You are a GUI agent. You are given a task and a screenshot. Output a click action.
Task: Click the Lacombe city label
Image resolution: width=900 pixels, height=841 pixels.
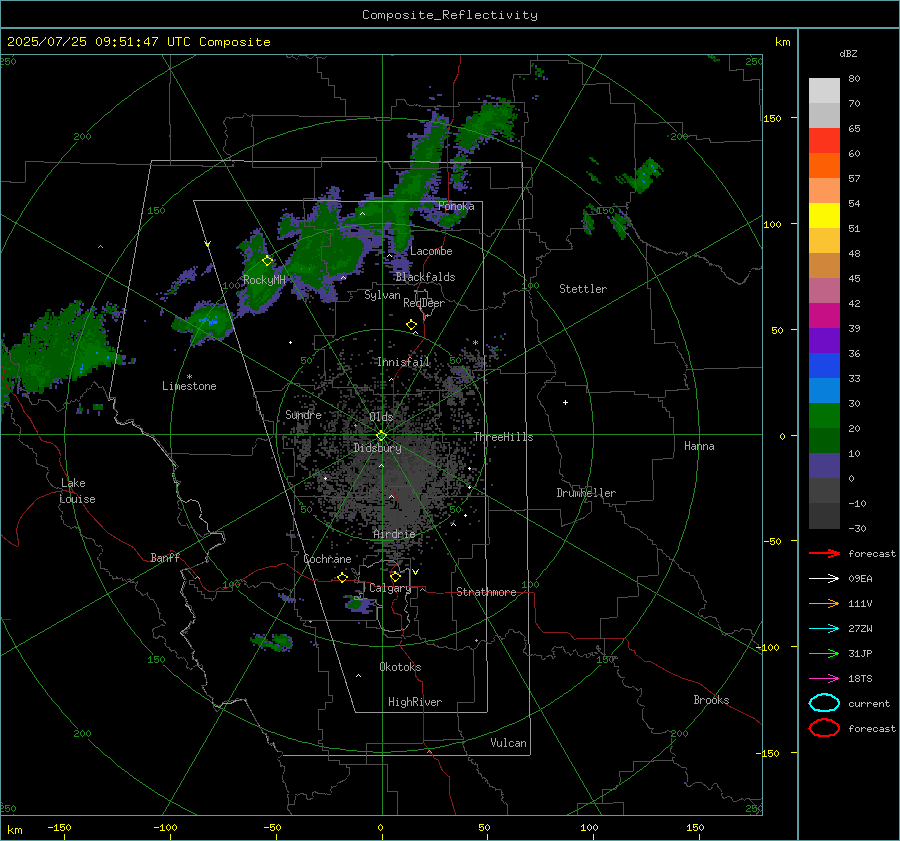coord(431,251)
